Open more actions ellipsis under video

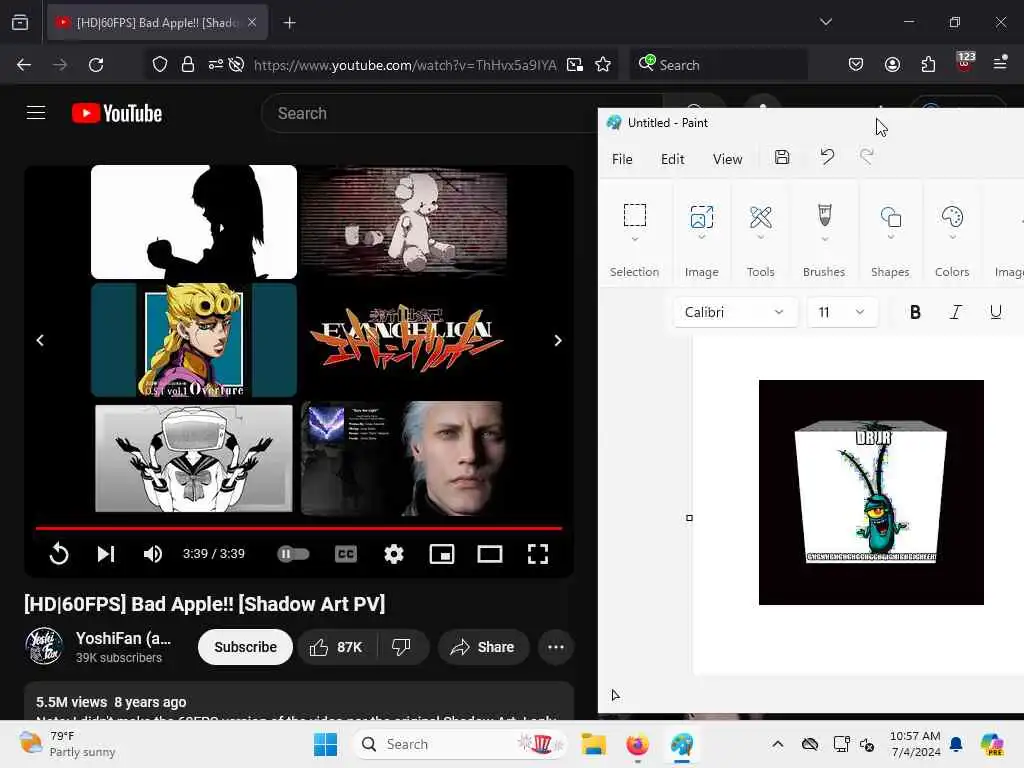click(x=556, y=647)
